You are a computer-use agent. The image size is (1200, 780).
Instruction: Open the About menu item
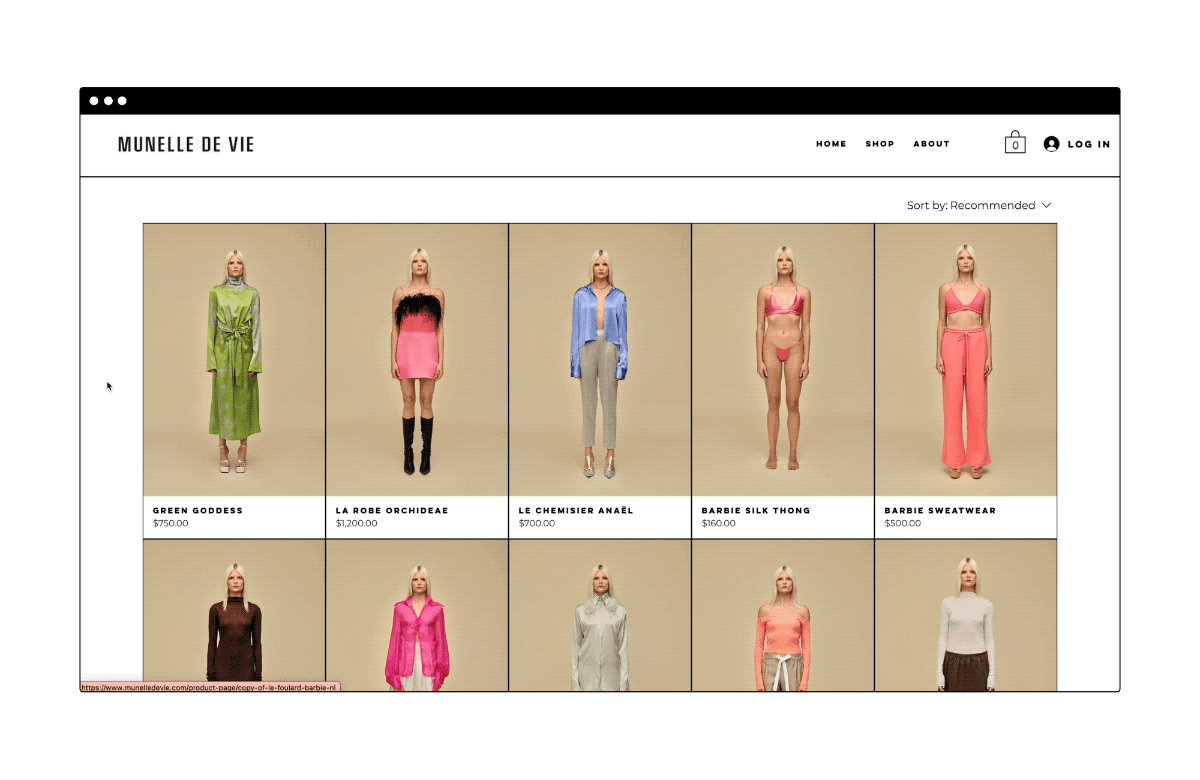tap(931, 144)
